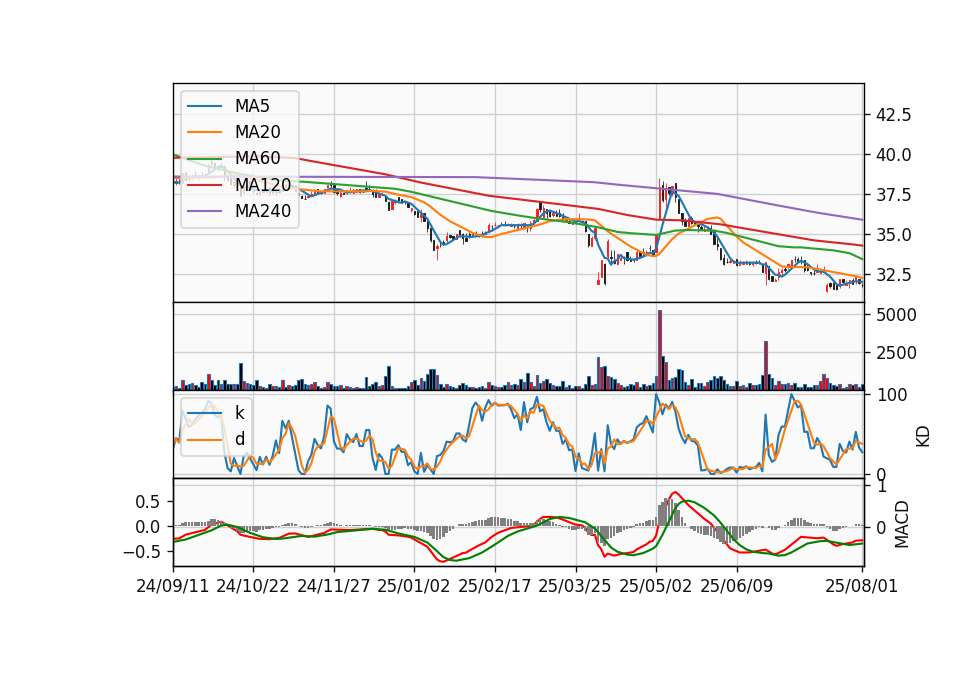Screen dimensions: 960x690
Task: Click the 2500 volume axis tick
Action: click(896, 353)
